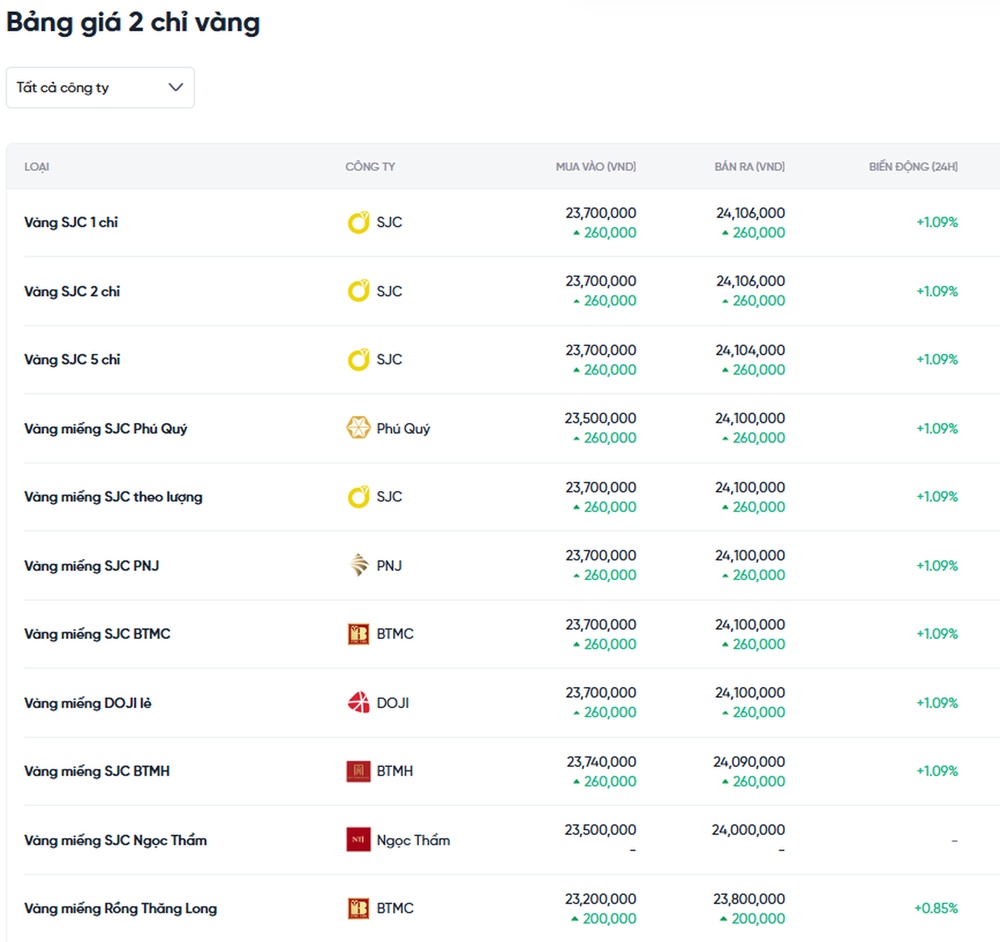
Task: Click the SJC logo in SJC theo lượng row
Action: [358, 497]
